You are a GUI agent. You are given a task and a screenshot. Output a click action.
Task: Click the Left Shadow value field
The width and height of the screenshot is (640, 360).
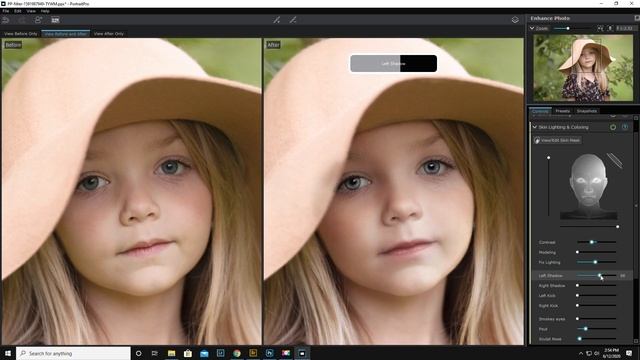pyautogui.click(x=623, y=276)
